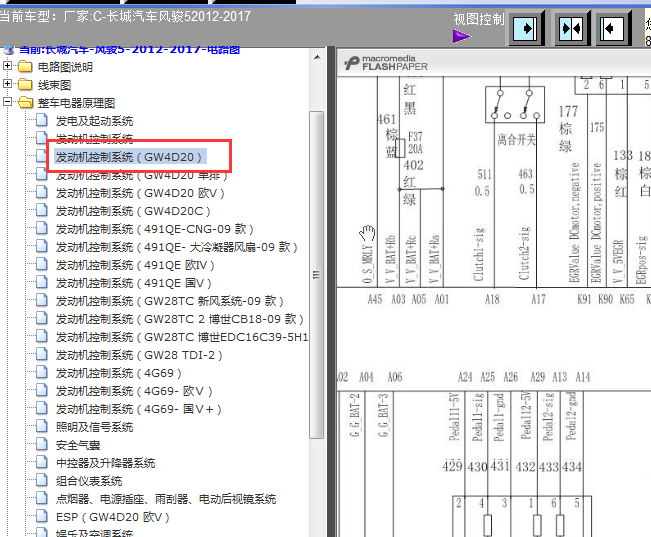The image size is (651, 537).
Task: Open 发动机控制系统（491QE 欧IV）
Action: click(x=135, y=265)
